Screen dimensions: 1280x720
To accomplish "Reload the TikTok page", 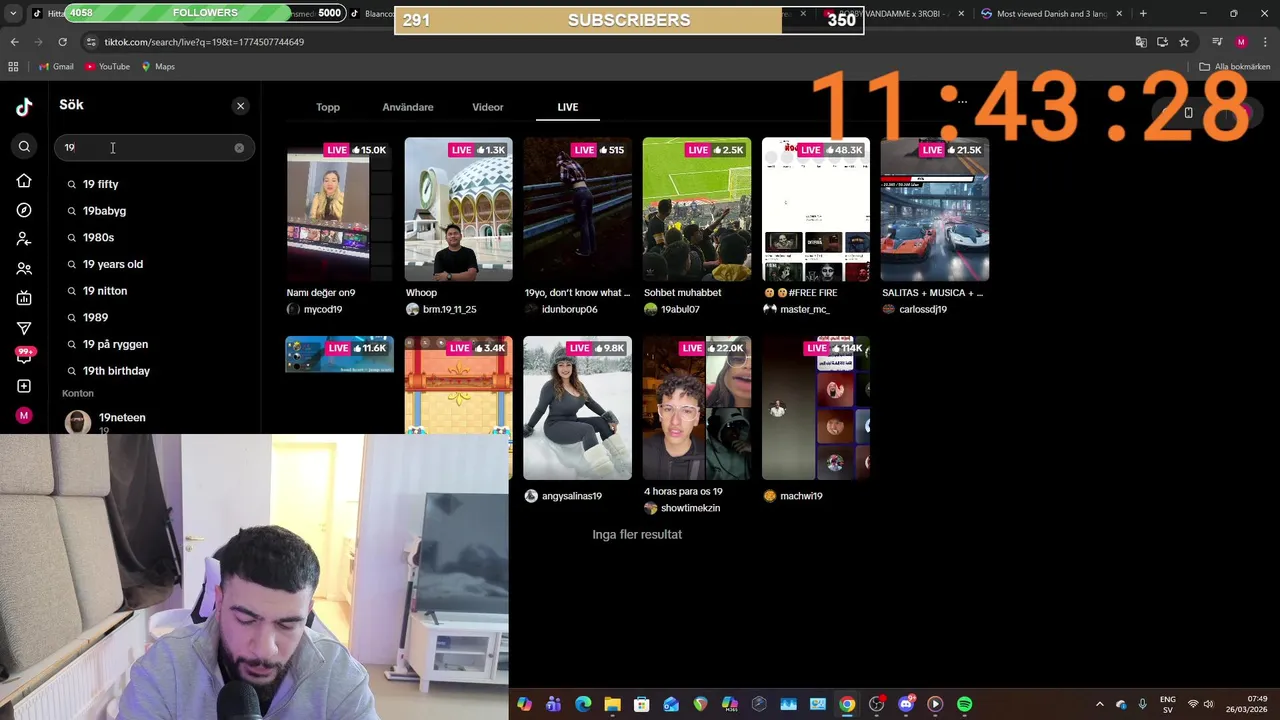I will coord(62,42).
